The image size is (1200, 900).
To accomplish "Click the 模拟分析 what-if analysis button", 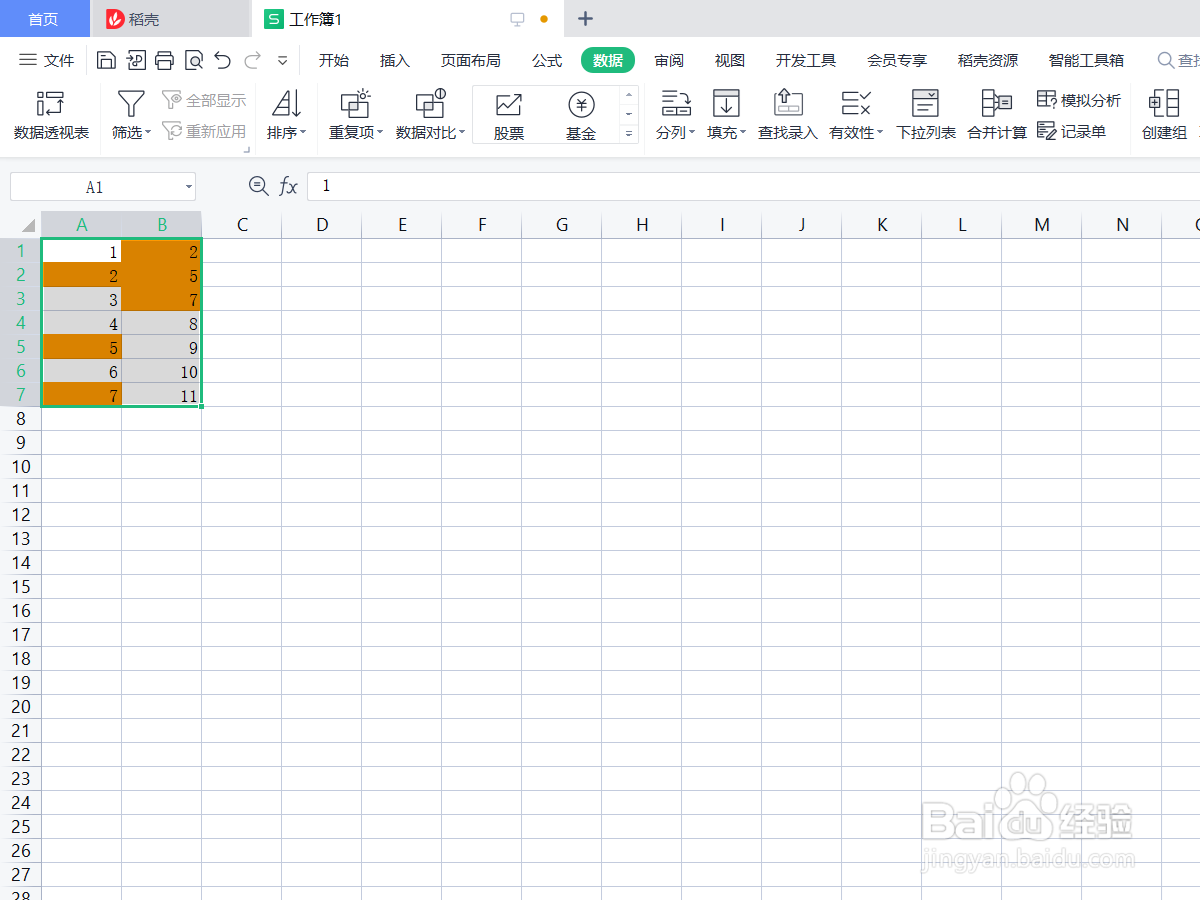I will pyautogui.click(x=1079, y=101).
